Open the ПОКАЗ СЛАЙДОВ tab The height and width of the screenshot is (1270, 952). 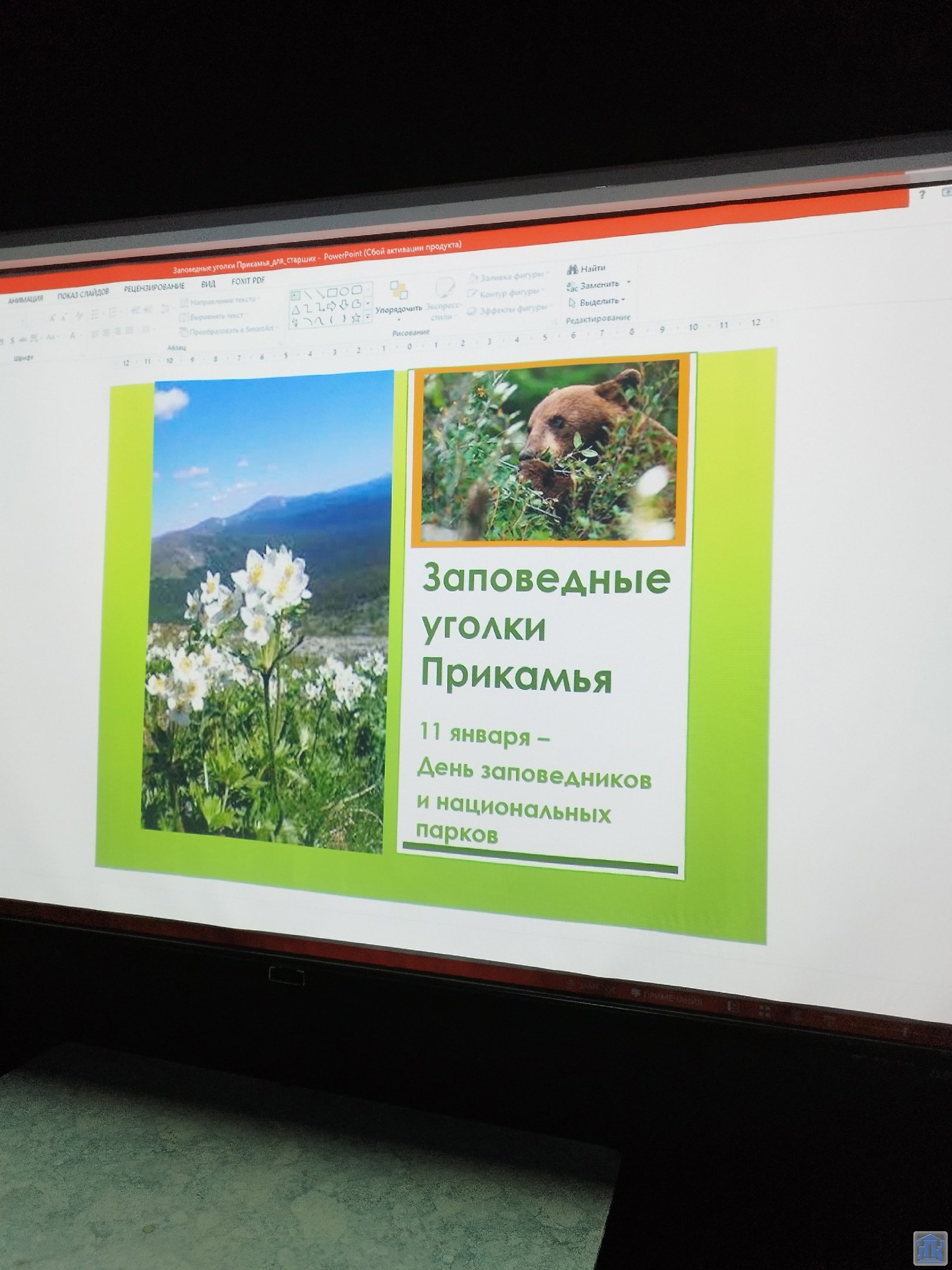pos(83,293)
